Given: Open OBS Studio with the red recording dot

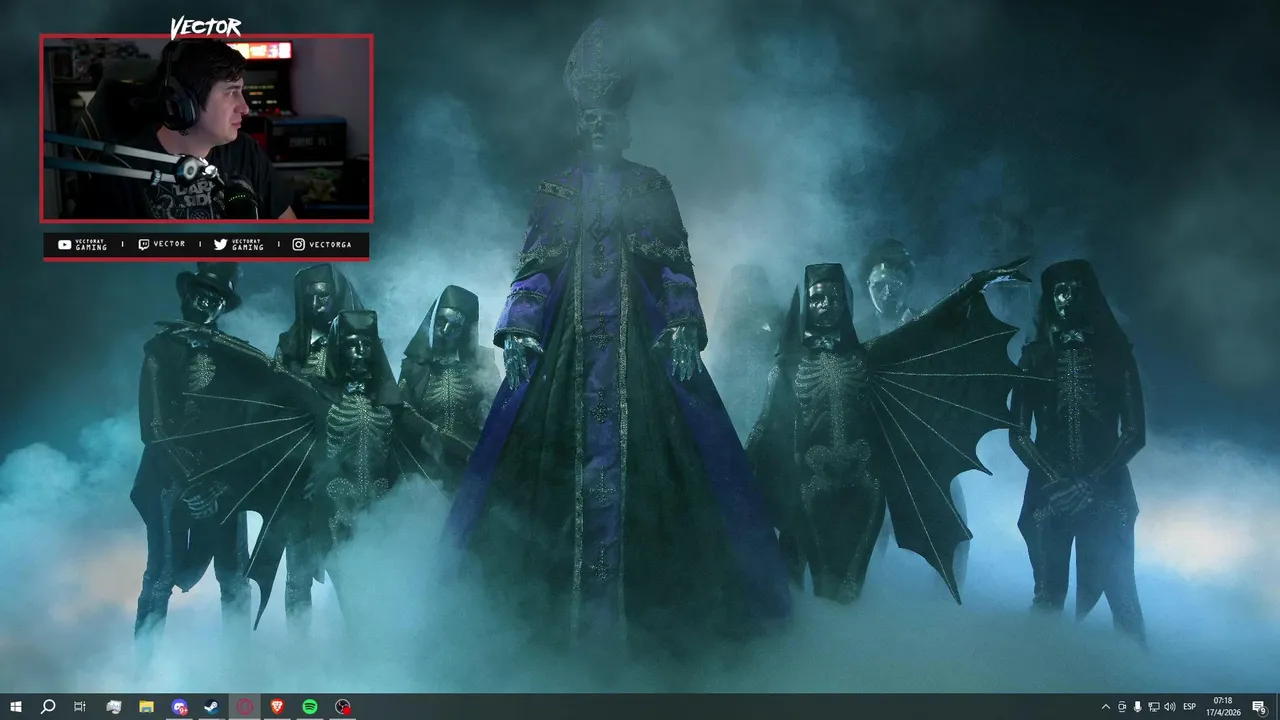Looking at the screenshot, I should pos(343,707).
